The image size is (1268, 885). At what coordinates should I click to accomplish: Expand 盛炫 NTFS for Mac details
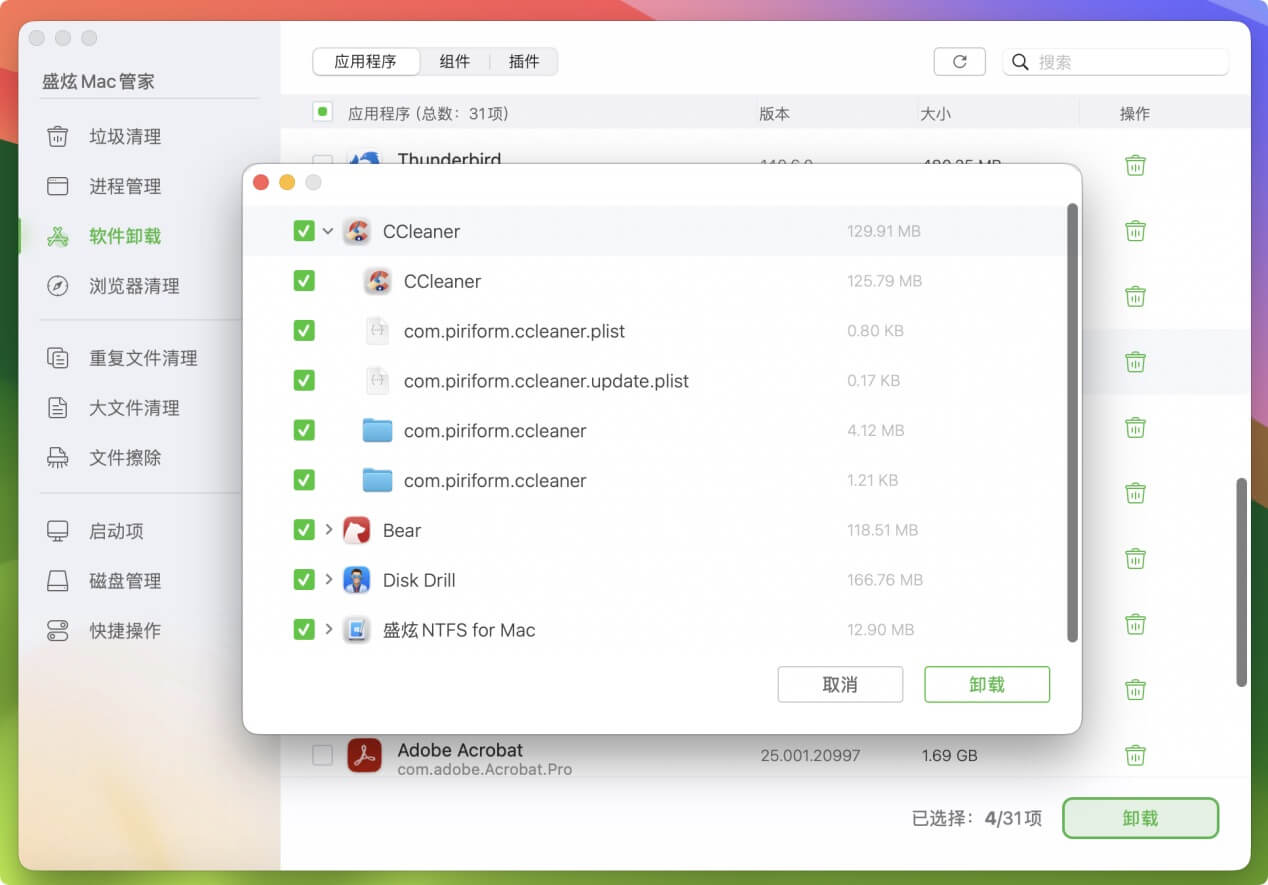click(327, 630)
